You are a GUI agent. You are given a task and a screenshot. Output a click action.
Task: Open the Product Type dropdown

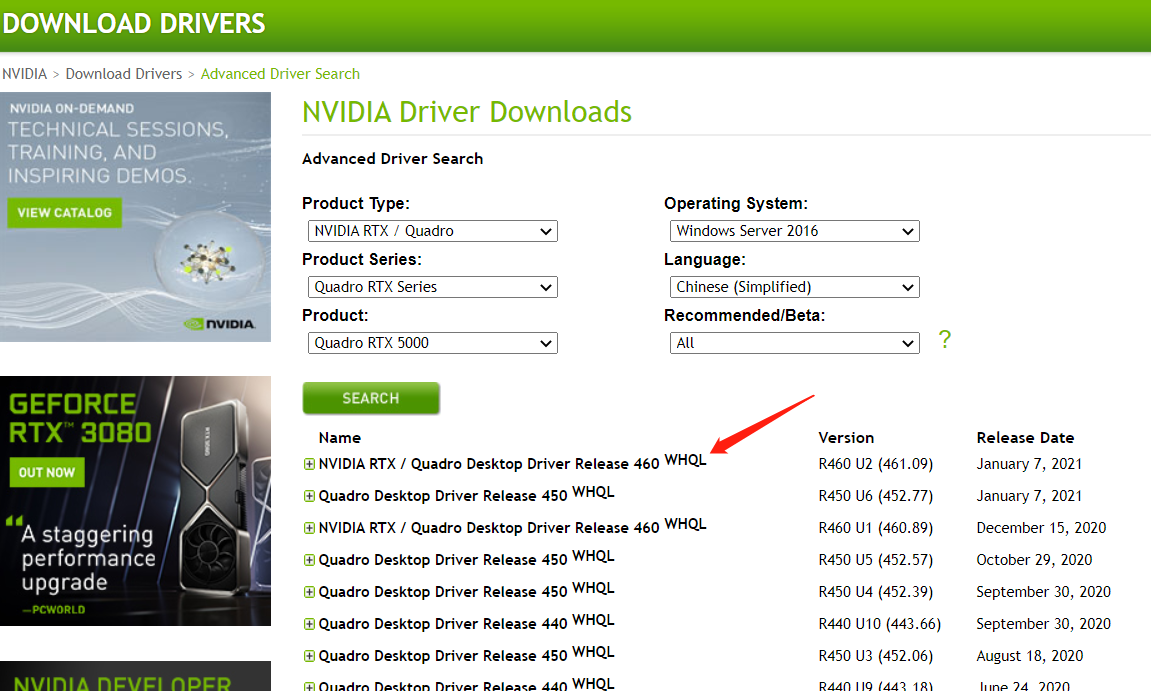(x=432, y=231)
